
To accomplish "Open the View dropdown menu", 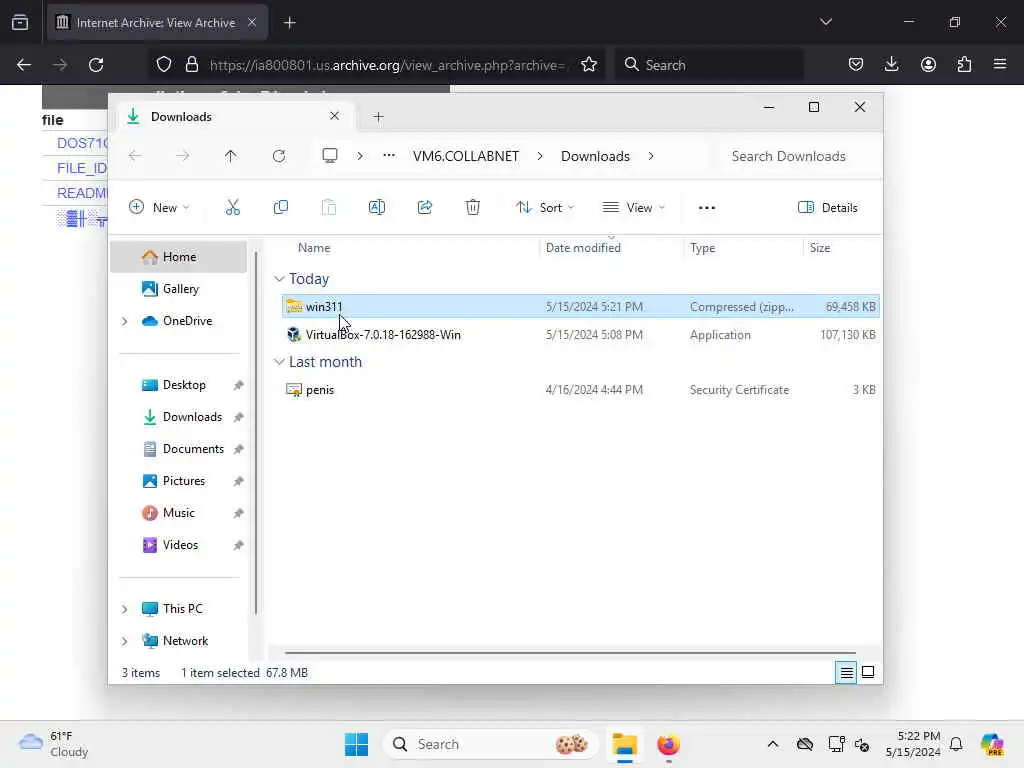I will (633, 208).
